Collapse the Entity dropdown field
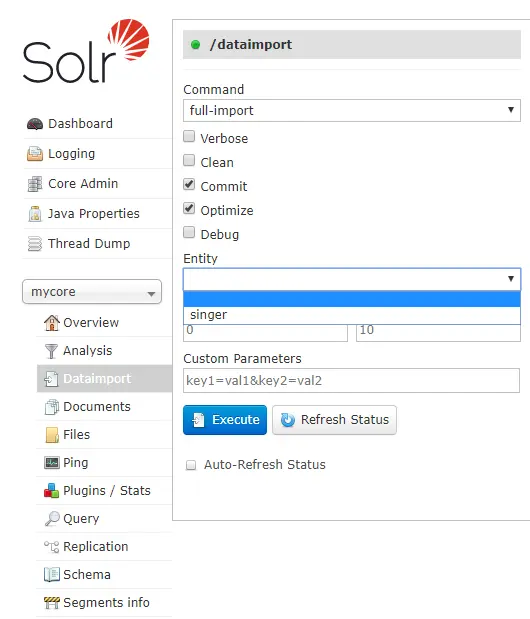 pyautogui.click(x=352, y=279)
